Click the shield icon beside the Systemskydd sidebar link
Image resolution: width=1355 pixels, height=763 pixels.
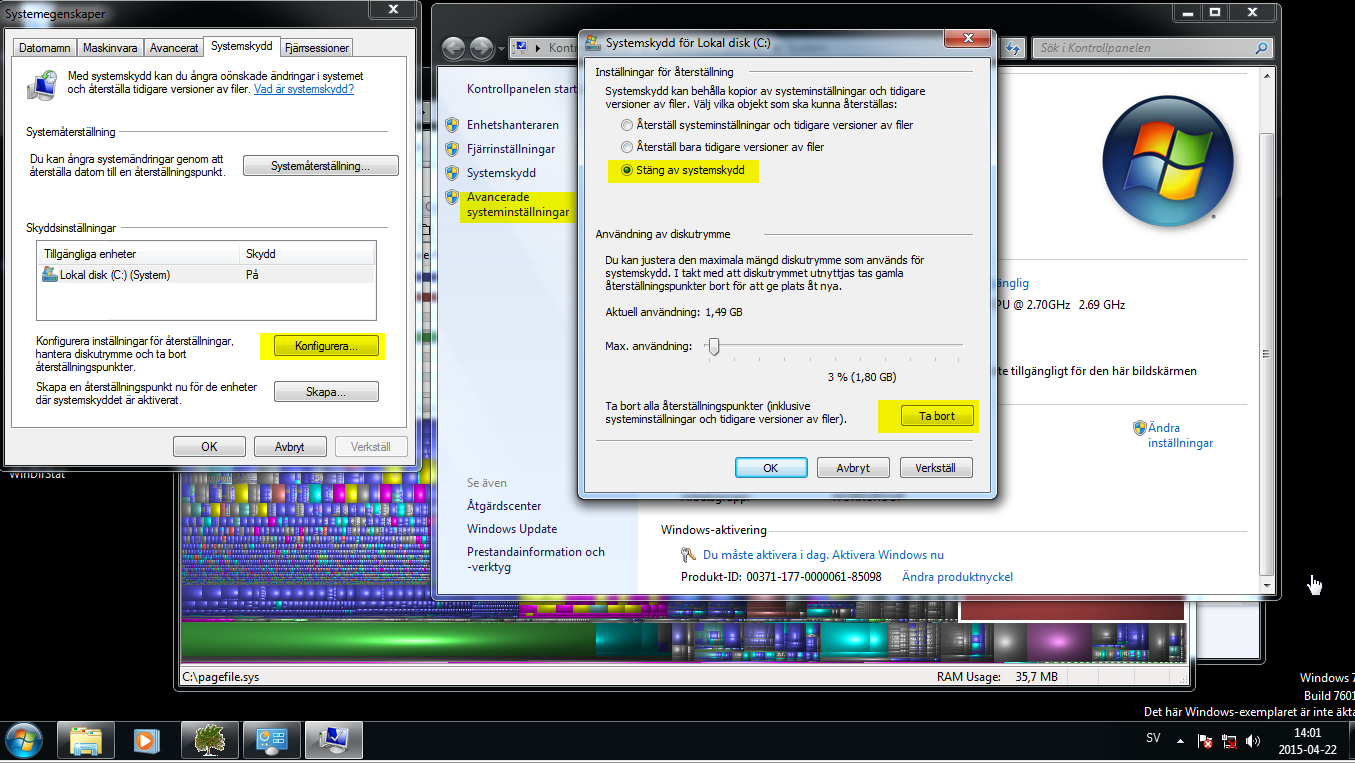[452, 173]
